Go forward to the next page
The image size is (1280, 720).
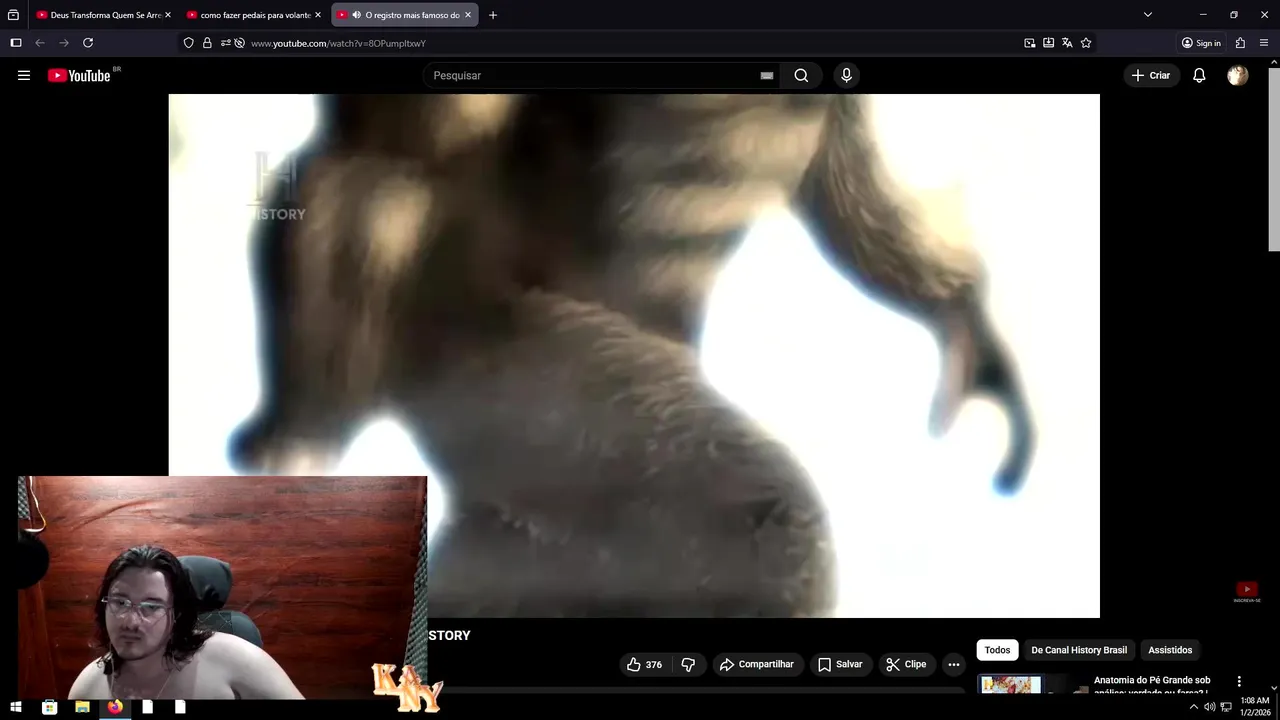tap(64, 43)
